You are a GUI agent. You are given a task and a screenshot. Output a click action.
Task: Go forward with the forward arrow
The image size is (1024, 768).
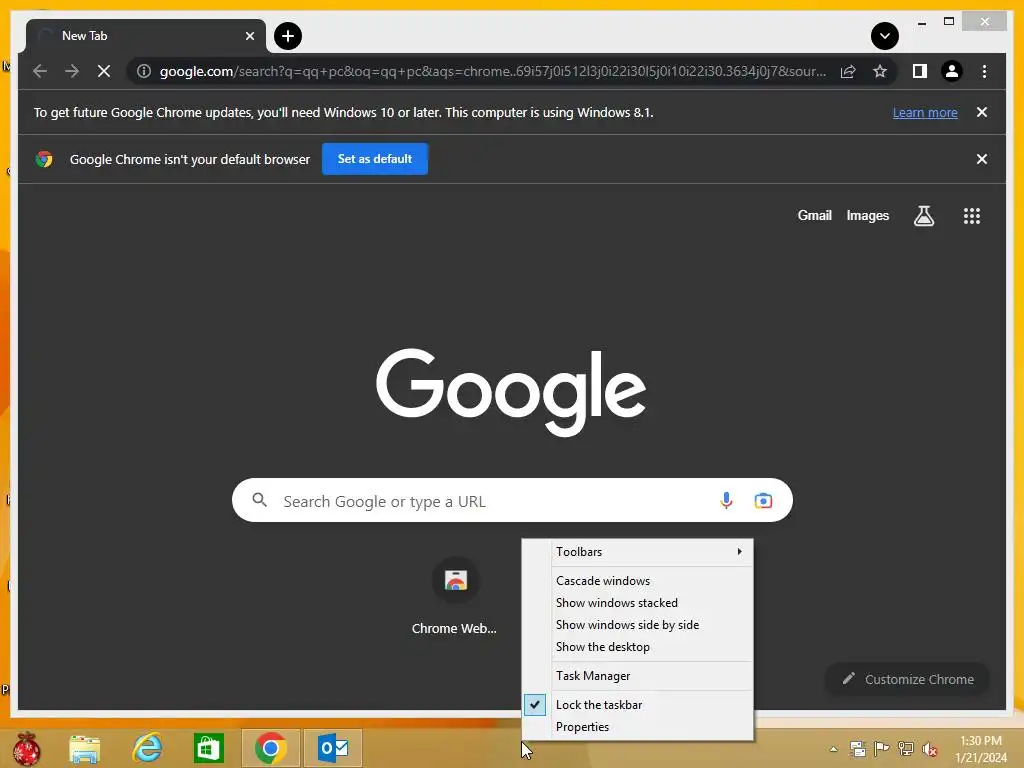[72, 71]
